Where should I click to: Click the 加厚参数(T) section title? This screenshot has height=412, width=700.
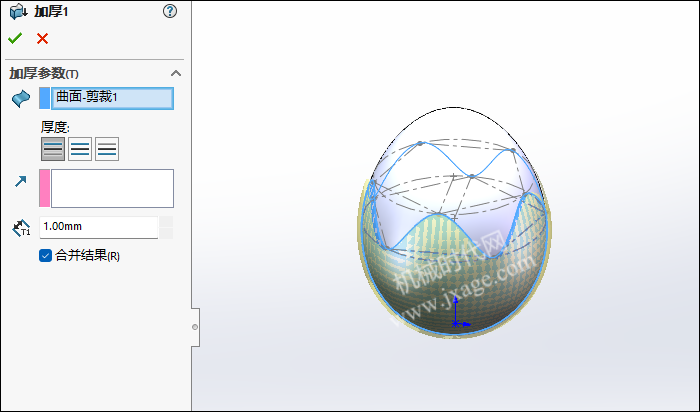click(44, 73)
